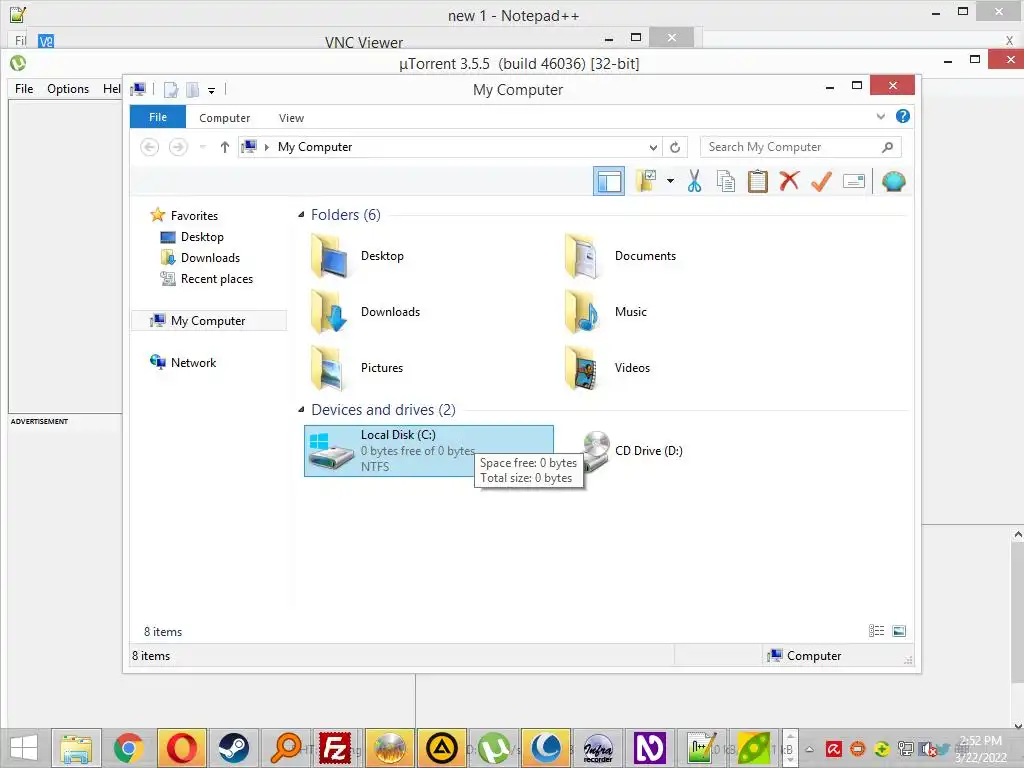Switch to Notepad++ on the taskbar

click(x=700, y=748)
